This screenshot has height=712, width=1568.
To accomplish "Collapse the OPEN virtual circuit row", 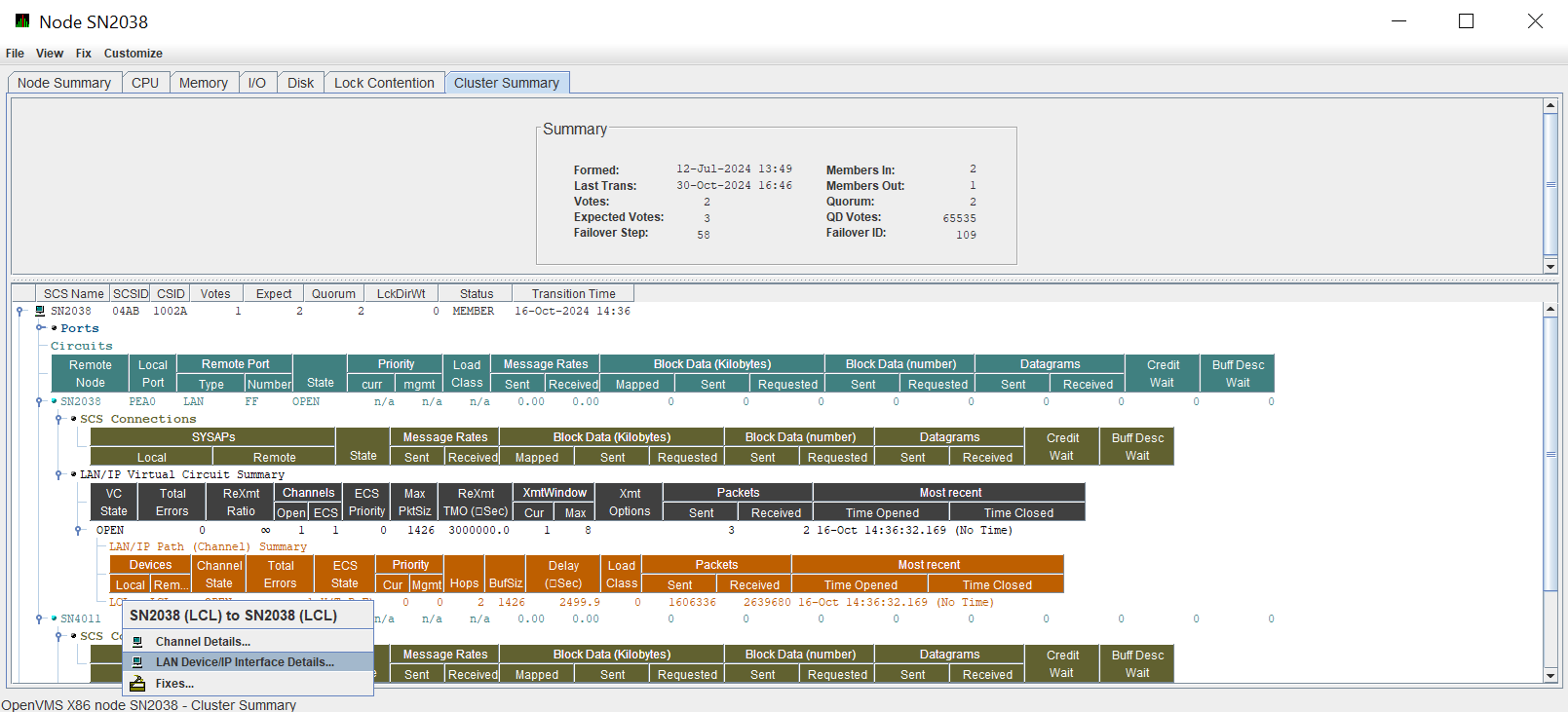I will click(x=78, y=531).
